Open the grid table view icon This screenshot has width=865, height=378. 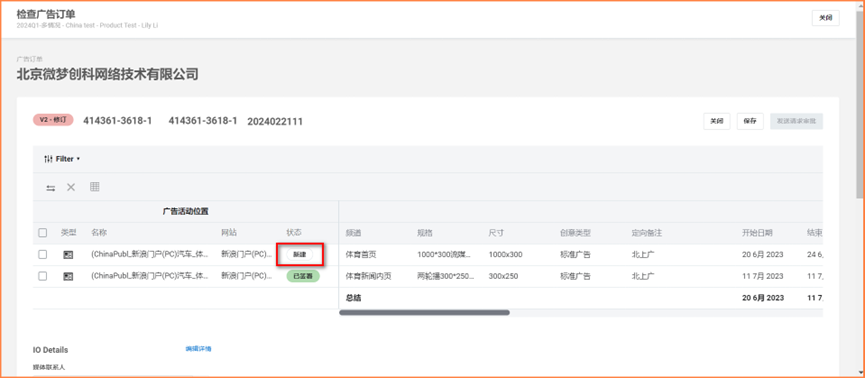click(x=94, y=187)
